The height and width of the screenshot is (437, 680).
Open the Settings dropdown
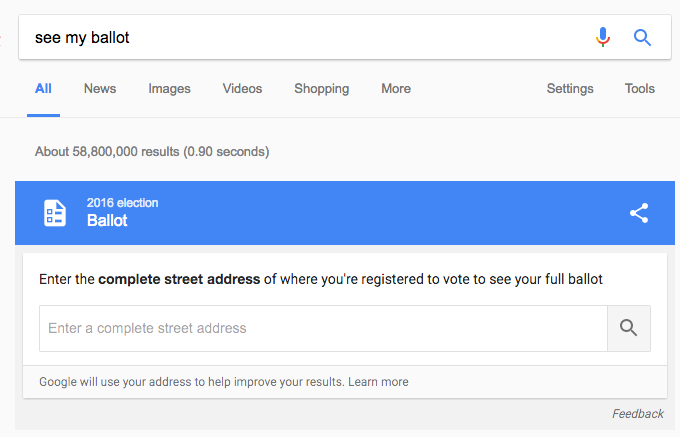[x=570, y=88]
